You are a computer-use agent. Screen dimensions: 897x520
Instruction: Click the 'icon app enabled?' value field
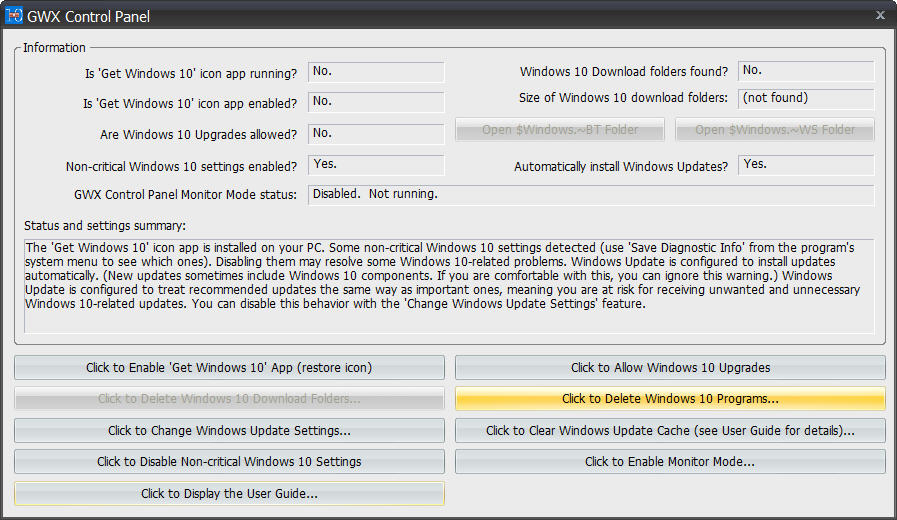pyautogui.click(x=376, y=102)
